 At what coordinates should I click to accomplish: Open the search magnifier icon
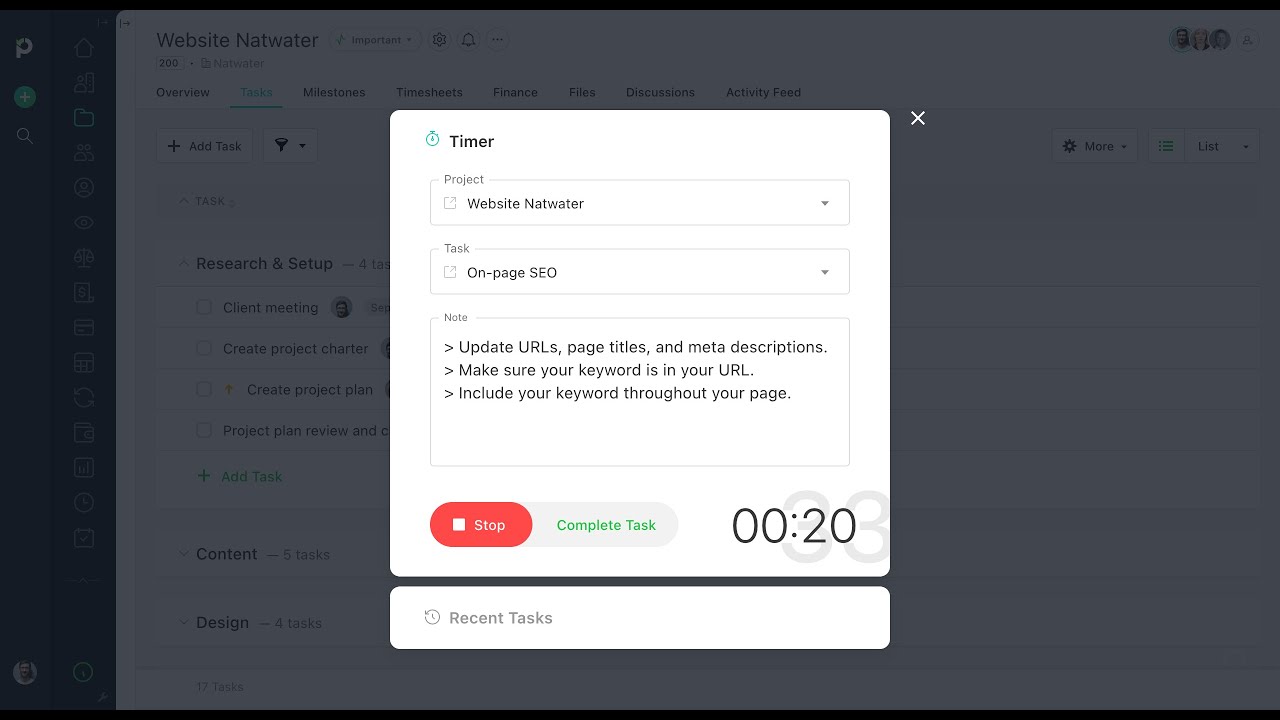(x=25, y=136)
